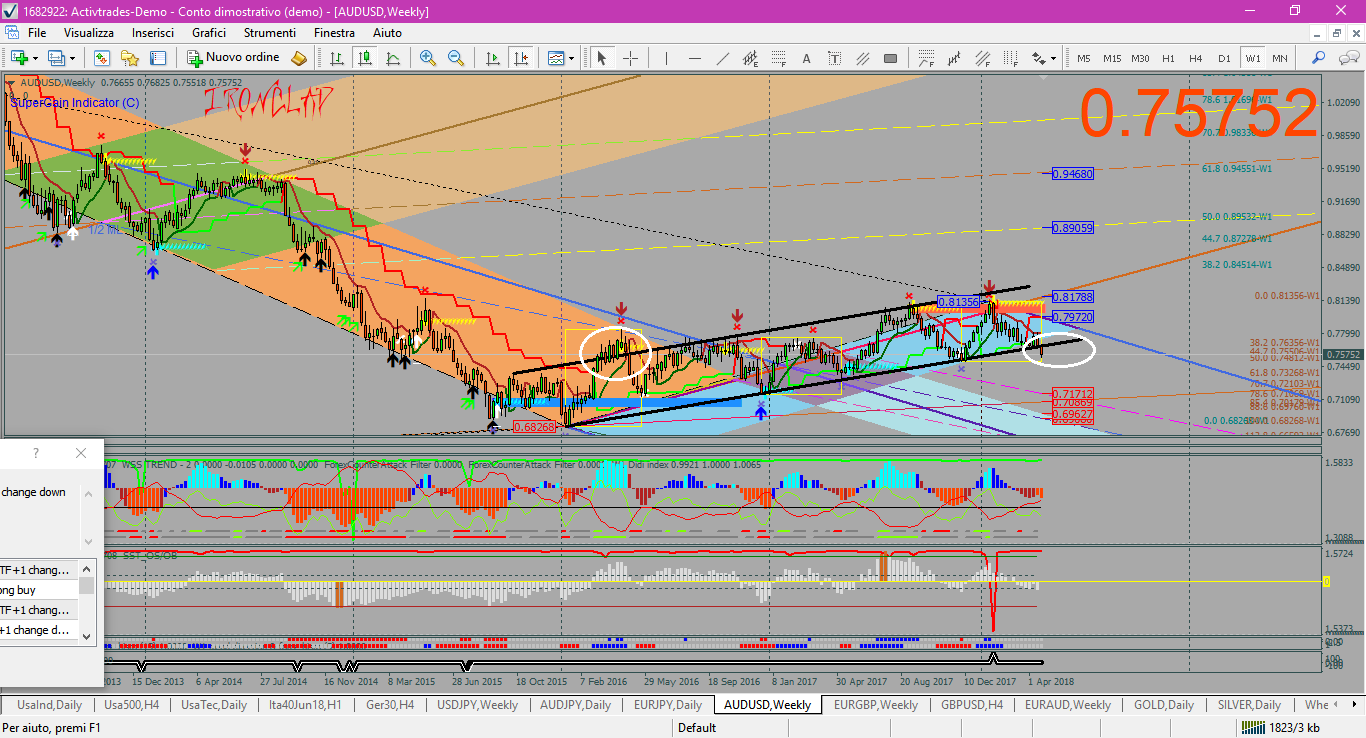The height and width of the screenshot is (738, 1366).
Task: Select the text 'A' tool
Action: click(x=807, y=58)
